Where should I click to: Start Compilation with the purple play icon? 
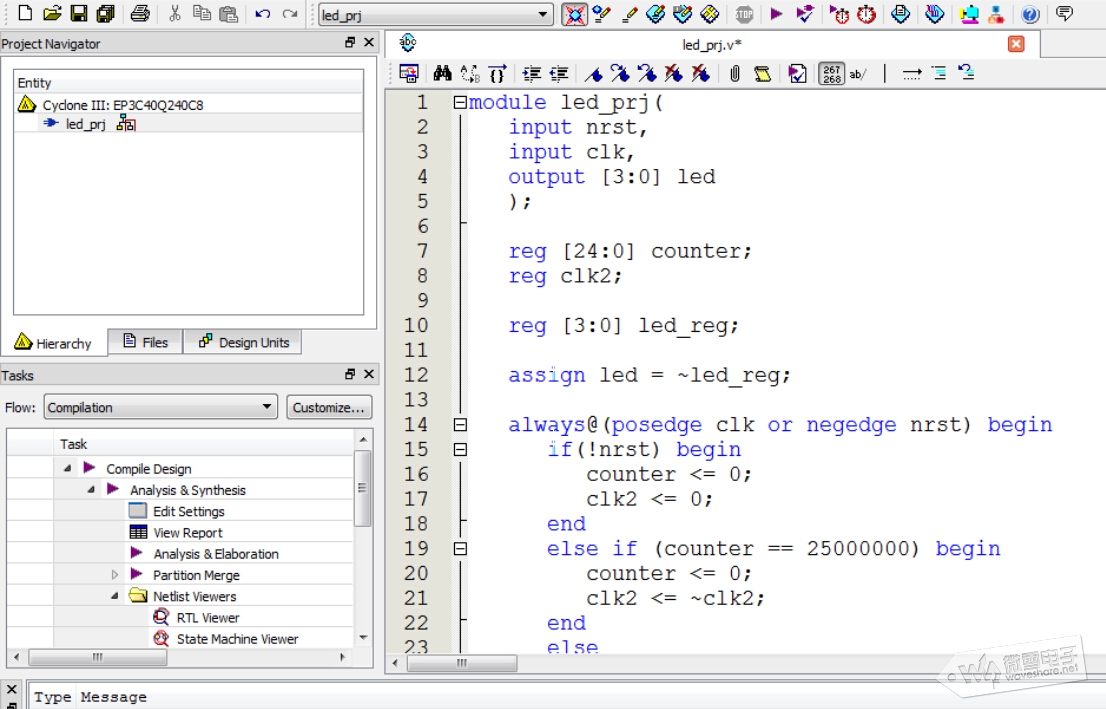click(776, 13)
